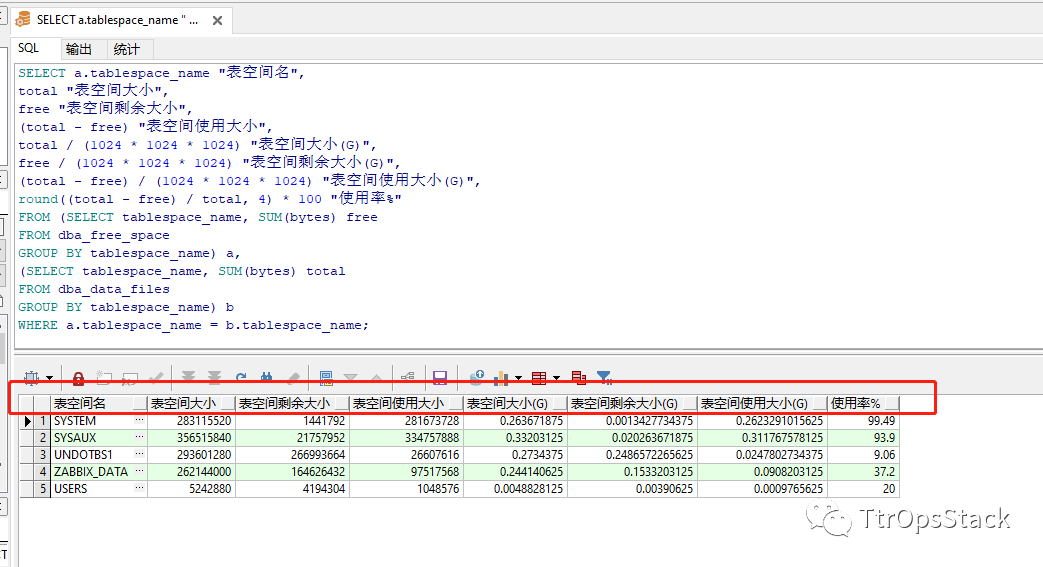Click the purple save results icon
1043x567 pixels.
tap(440, 378)
